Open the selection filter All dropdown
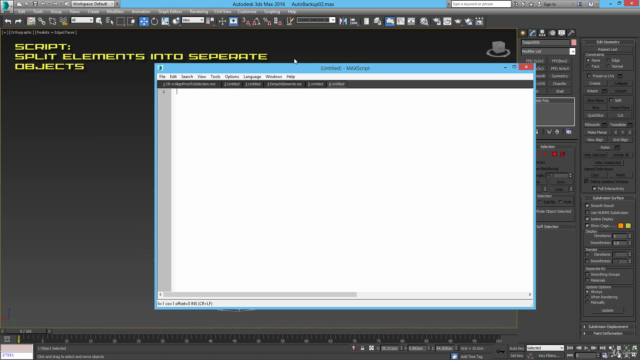This screenshot has height=360, width=640. (82, 20)
